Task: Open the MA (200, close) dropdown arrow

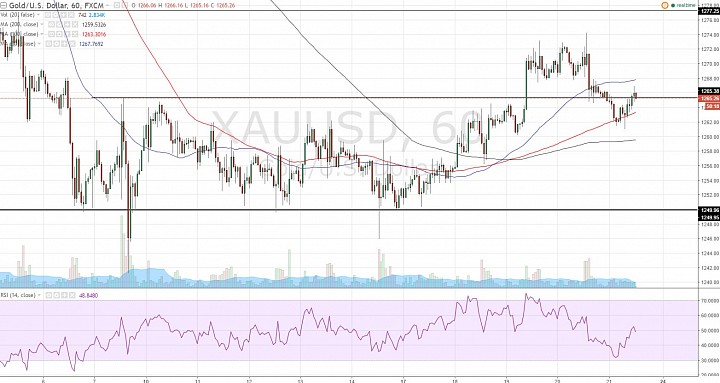Action: pos(42,24)
